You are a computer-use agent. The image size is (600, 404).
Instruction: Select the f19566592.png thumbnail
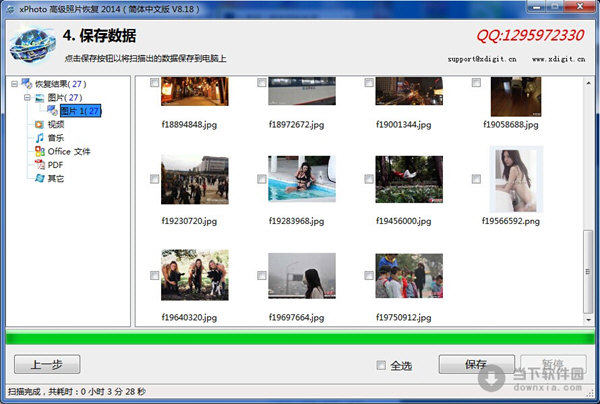(516, 179)
